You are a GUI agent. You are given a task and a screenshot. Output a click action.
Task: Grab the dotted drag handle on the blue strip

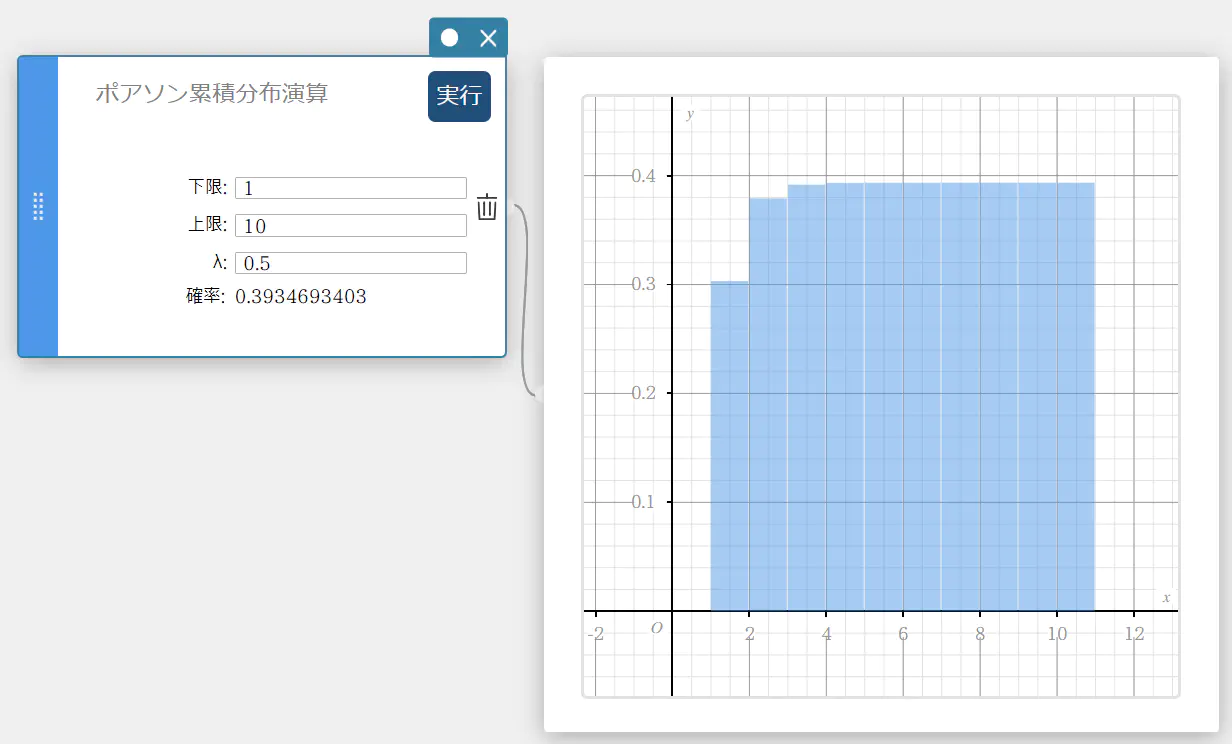pos(38,206)
